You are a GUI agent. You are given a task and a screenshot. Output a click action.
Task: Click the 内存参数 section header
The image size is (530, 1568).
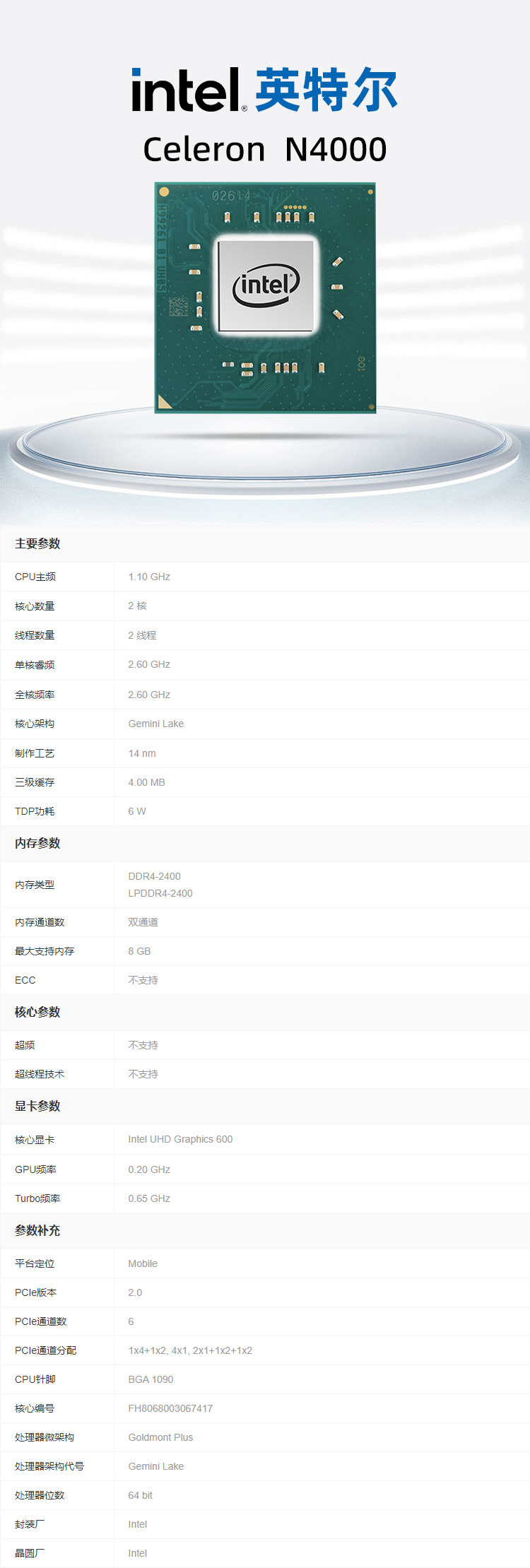tap(37, 843)
